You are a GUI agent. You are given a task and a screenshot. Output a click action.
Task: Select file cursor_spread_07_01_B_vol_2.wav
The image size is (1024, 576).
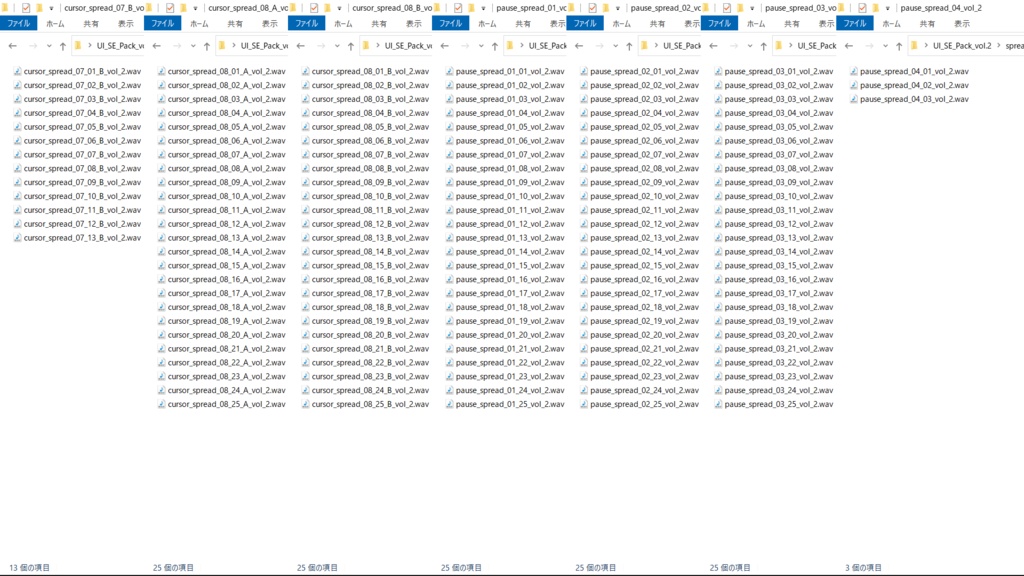[x=78, y=71]
